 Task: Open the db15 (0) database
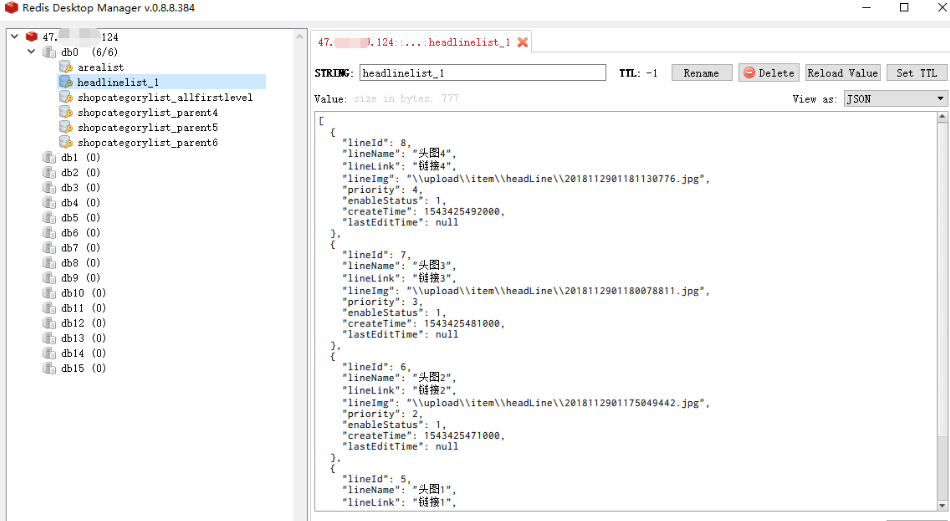coord(84,368)
